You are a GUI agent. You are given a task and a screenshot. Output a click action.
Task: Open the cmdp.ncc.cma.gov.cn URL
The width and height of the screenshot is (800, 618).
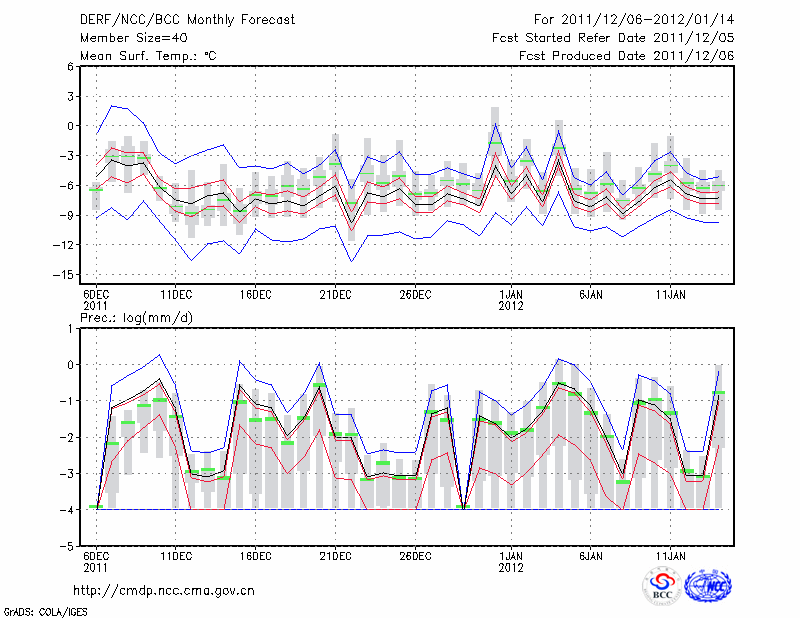tap(164, 590)
